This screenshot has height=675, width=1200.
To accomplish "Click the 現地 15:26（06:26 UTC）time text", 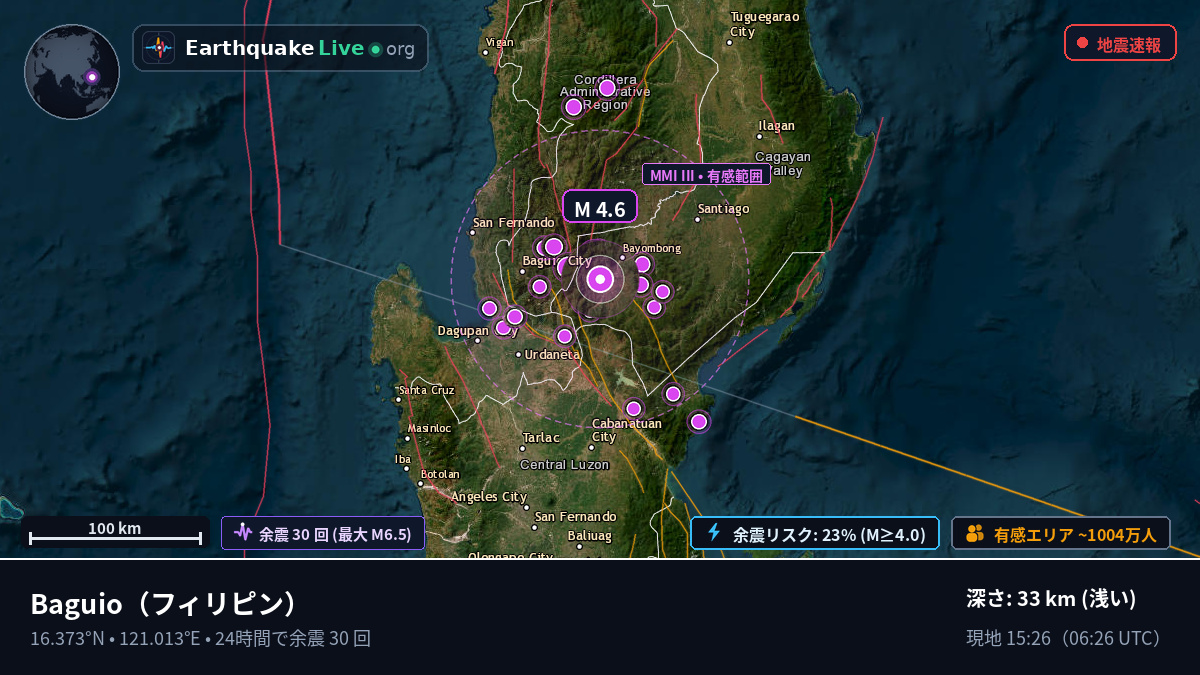I will click(x=1067, y=638).
